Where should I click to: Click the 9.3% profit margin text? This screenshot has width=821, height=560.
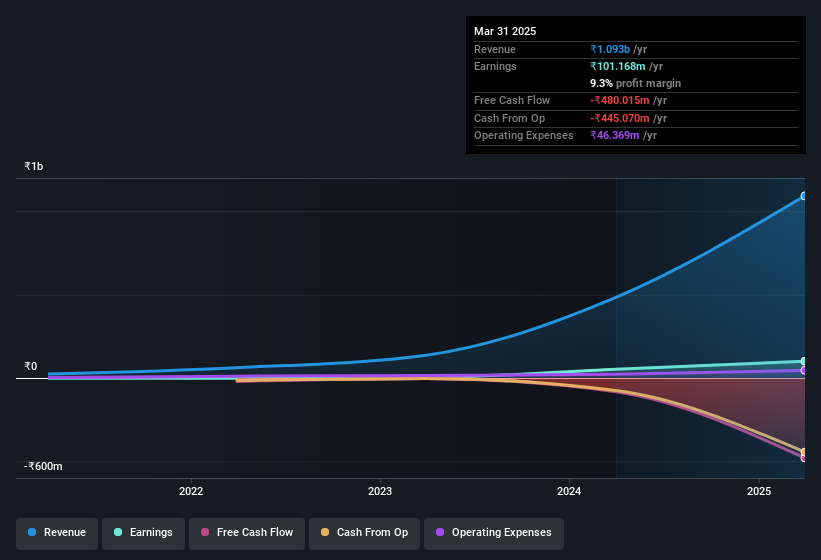coord(636,83)
